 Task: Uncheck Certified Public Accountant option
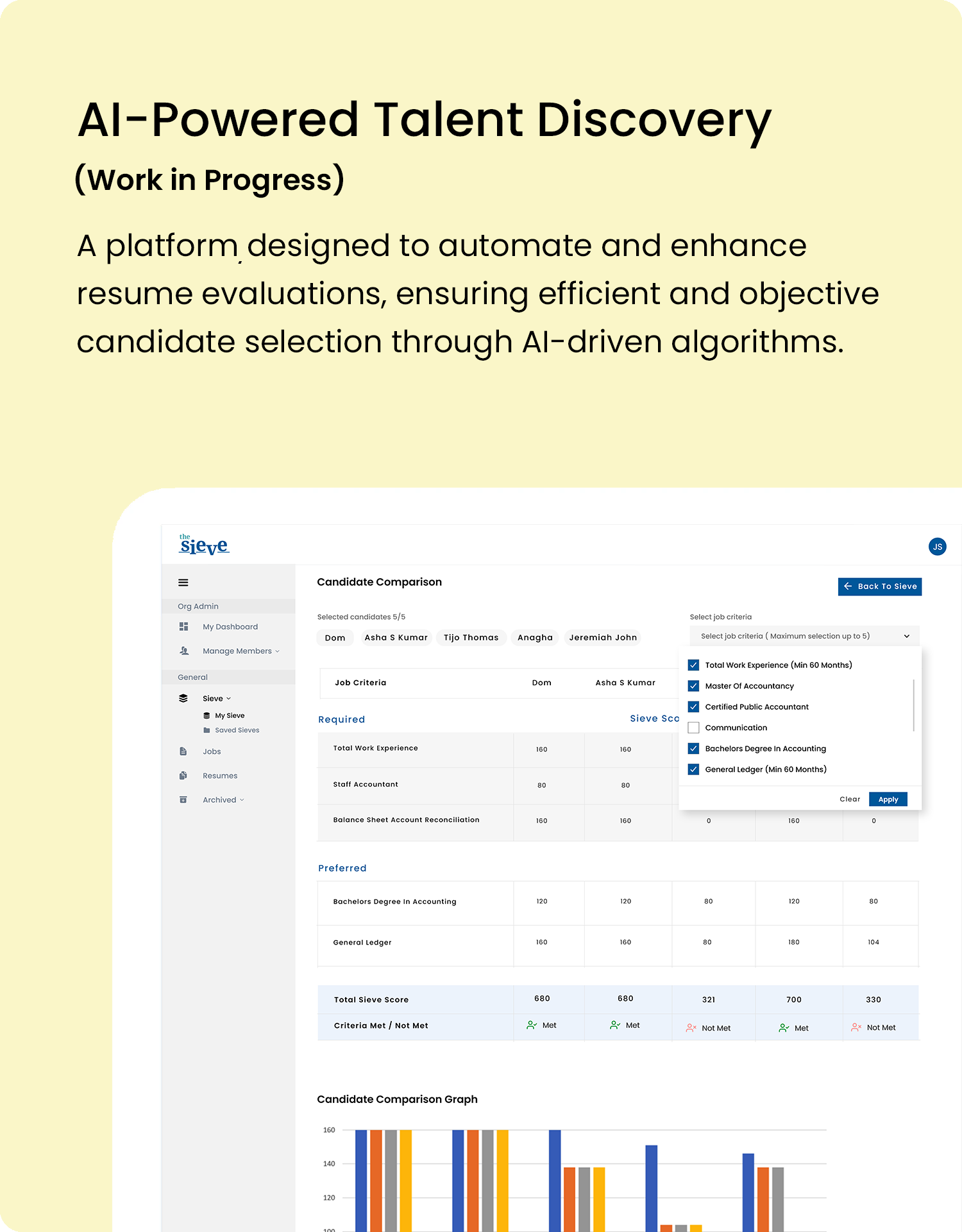pyautogui.click(x=693, y=707)
